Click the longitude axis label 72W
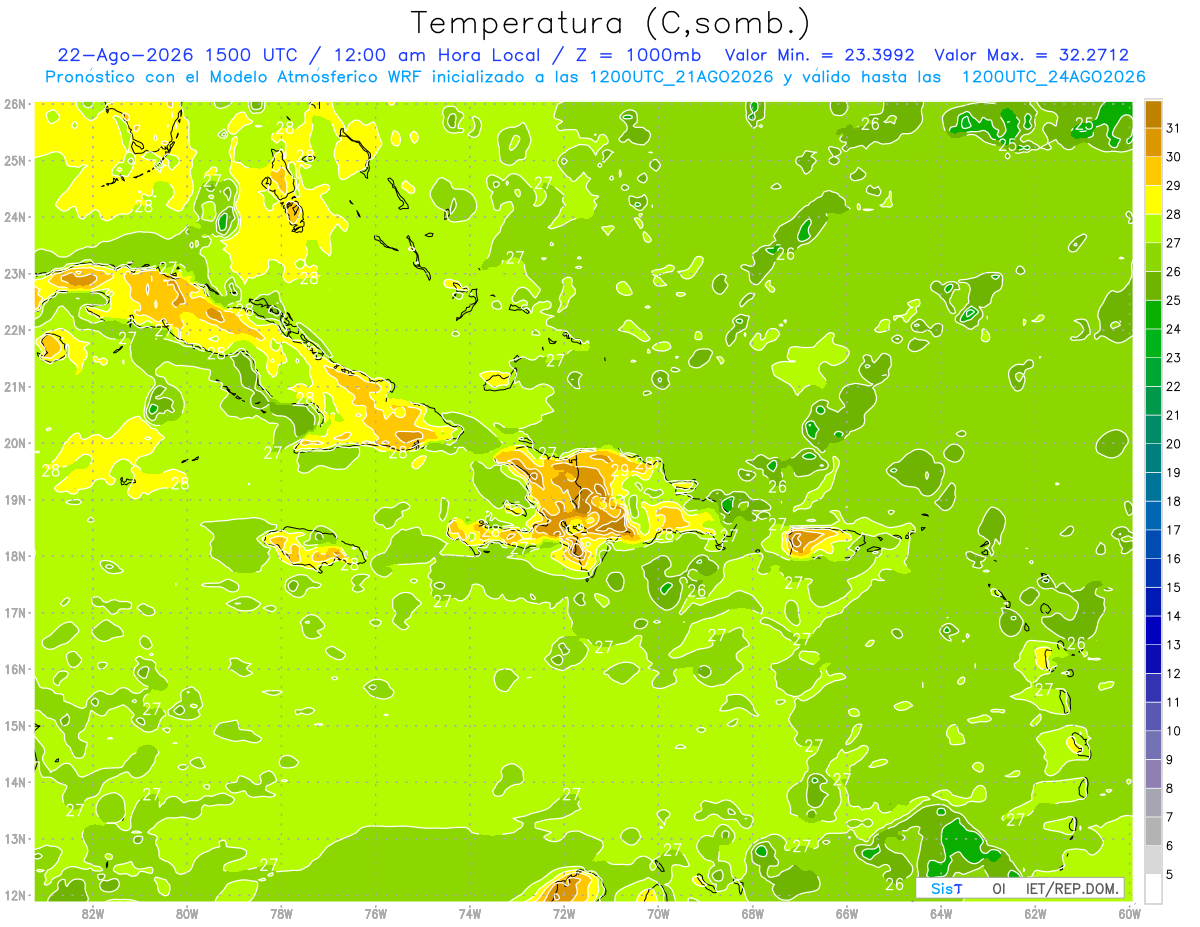1200x927 pixels. 564,913
